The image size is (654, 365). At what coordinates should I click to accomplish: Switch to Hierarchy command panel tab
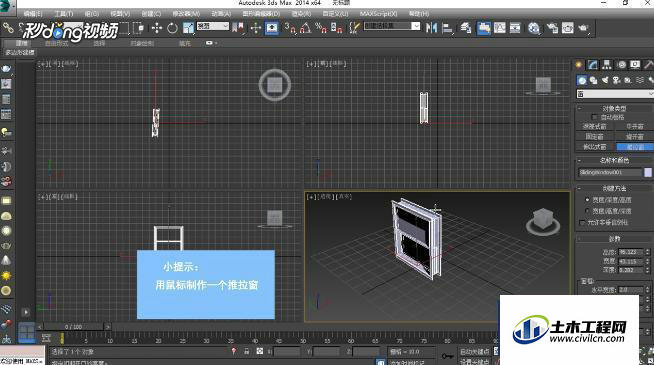(607, 65)
